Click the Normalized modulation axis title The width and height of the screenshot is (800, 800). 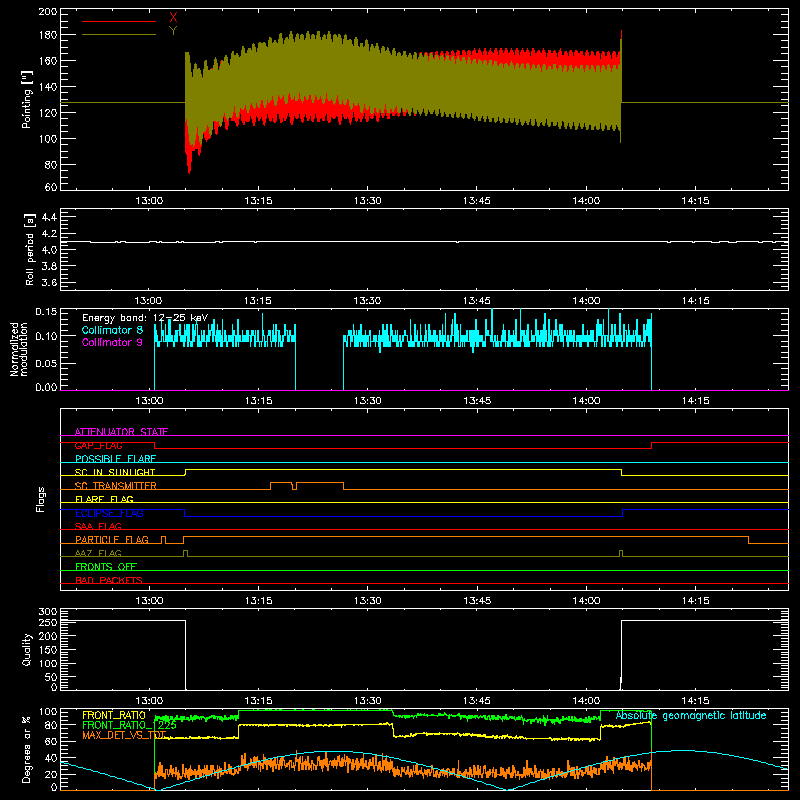[19, 349]
